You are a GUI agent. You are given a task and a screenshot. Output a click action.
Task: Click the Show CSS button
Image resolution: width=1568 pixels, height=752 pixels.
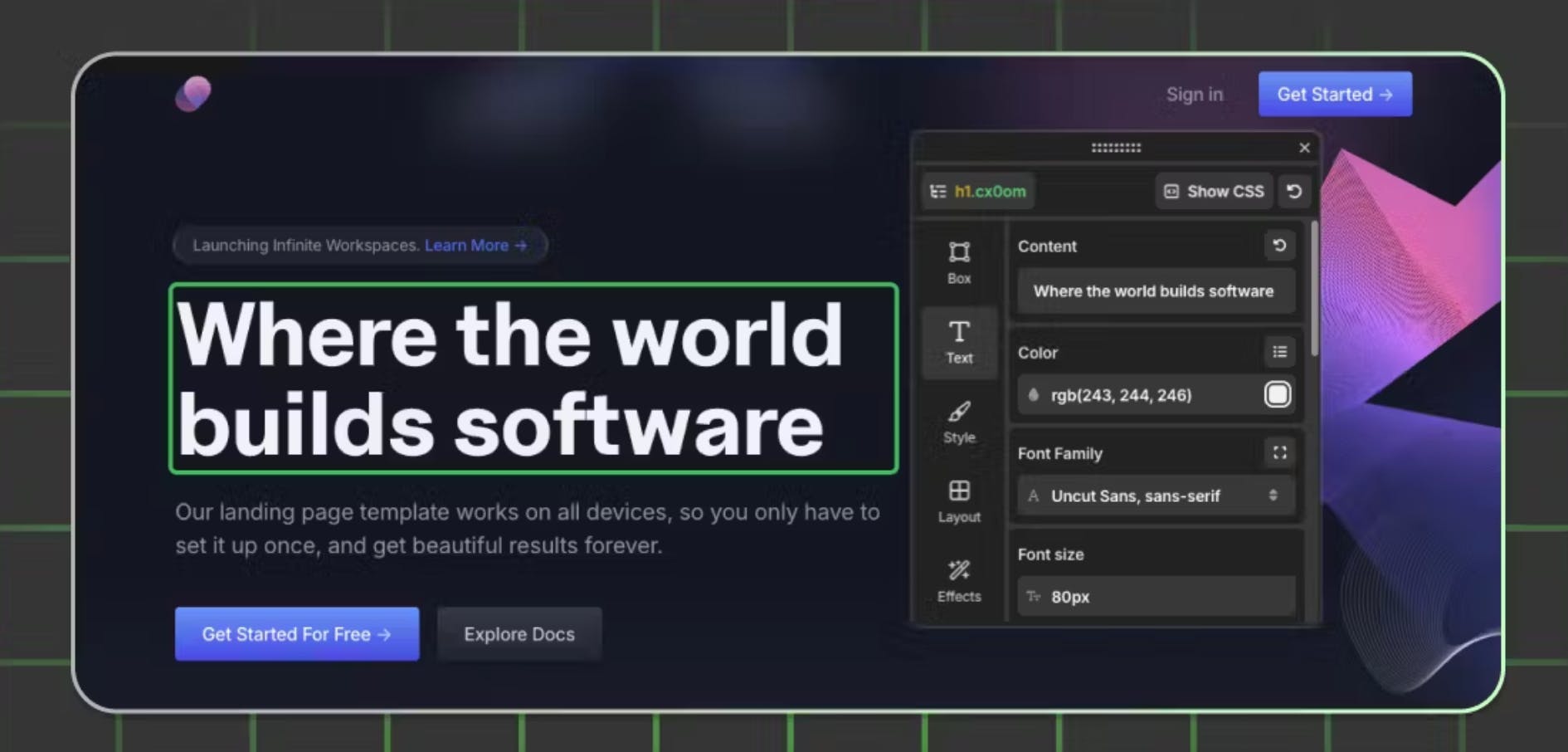point(1214,192)
